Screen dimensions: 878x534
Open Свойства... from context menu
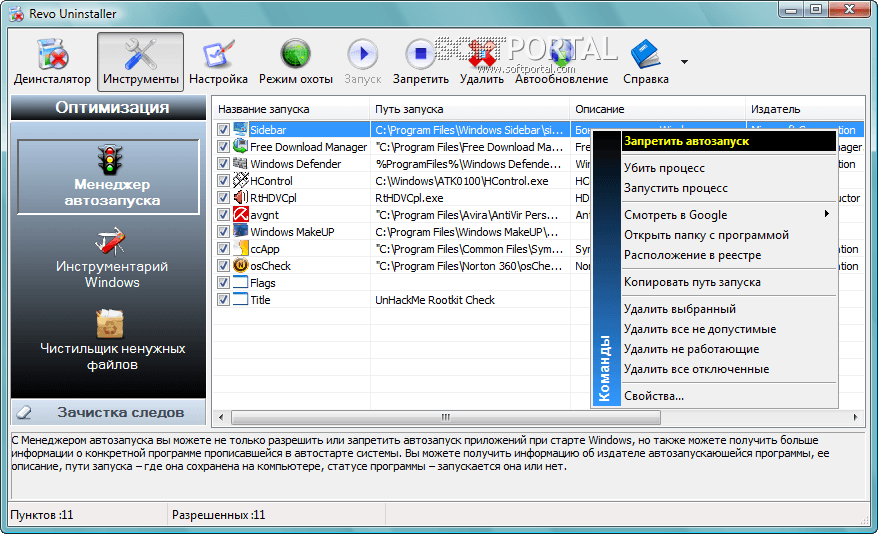click(728, 396)
